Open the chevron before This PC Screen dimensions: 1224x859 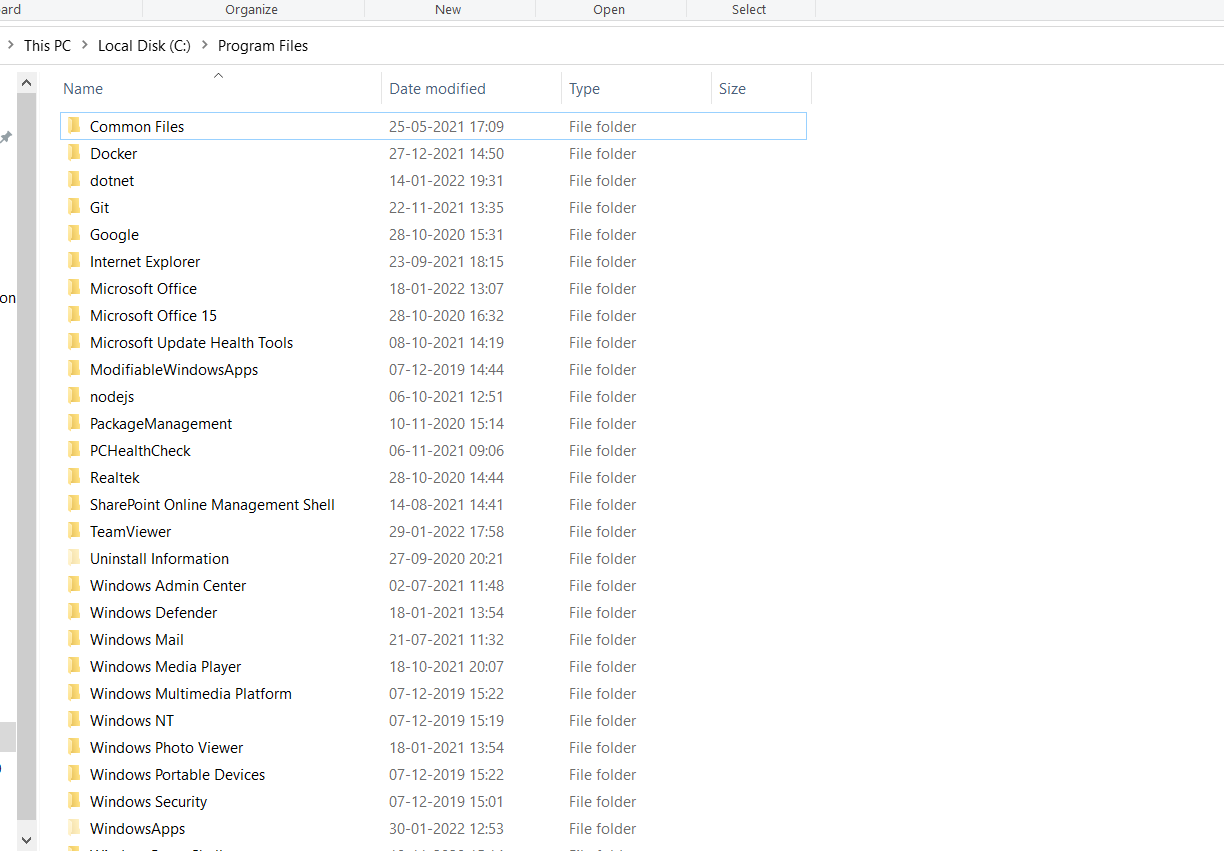point(10,45)
